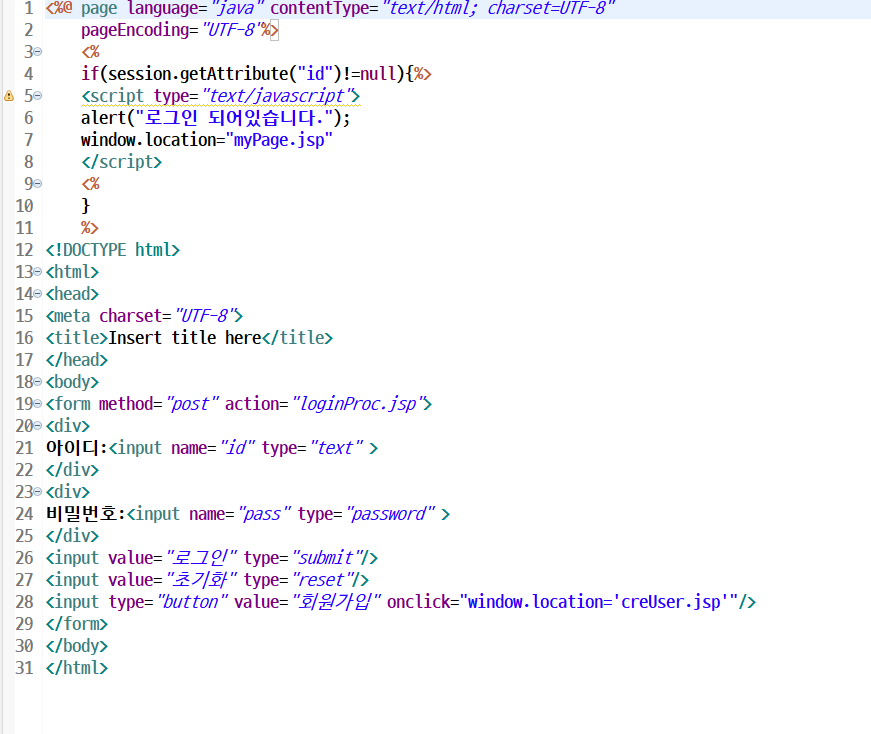This screenshot has height=734, width=871.
Task: Click line number 1 in the gutter
Action: click(28, 8)
